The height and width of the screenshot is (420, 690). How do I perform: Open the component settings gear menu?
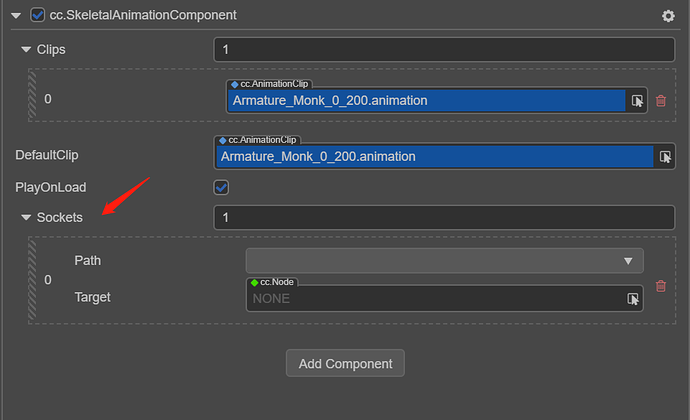(668, 16)
